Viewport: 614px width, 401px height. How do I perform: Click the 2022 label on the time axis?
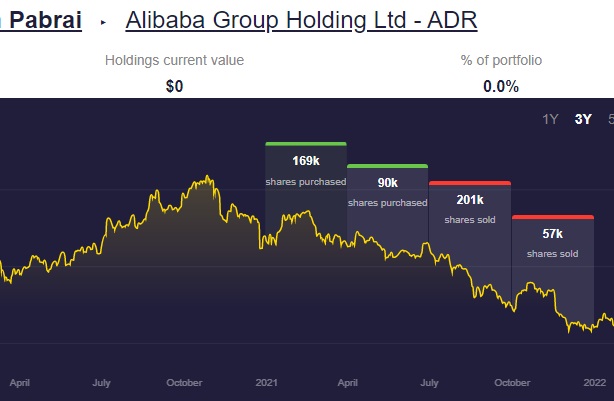point(595,382)
